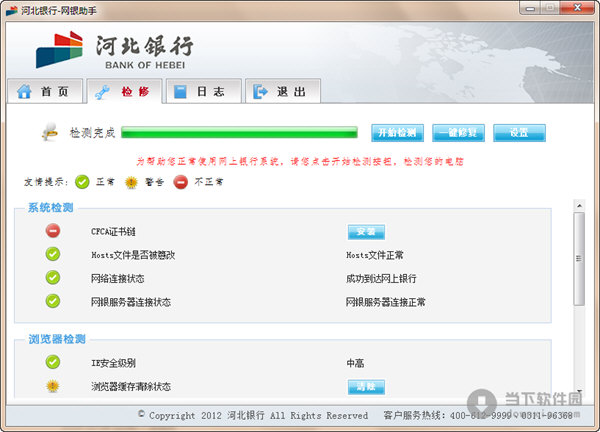The width and height of the screenshot is (600, 432).
Task: Click the Hosts文件正常 result text
Action: (375, 255)
